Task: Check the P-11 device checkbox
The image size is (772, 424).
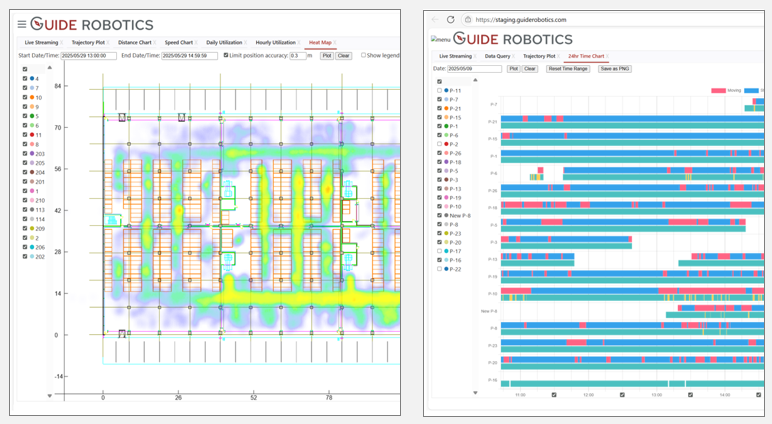Action: (x=439, y=91)
